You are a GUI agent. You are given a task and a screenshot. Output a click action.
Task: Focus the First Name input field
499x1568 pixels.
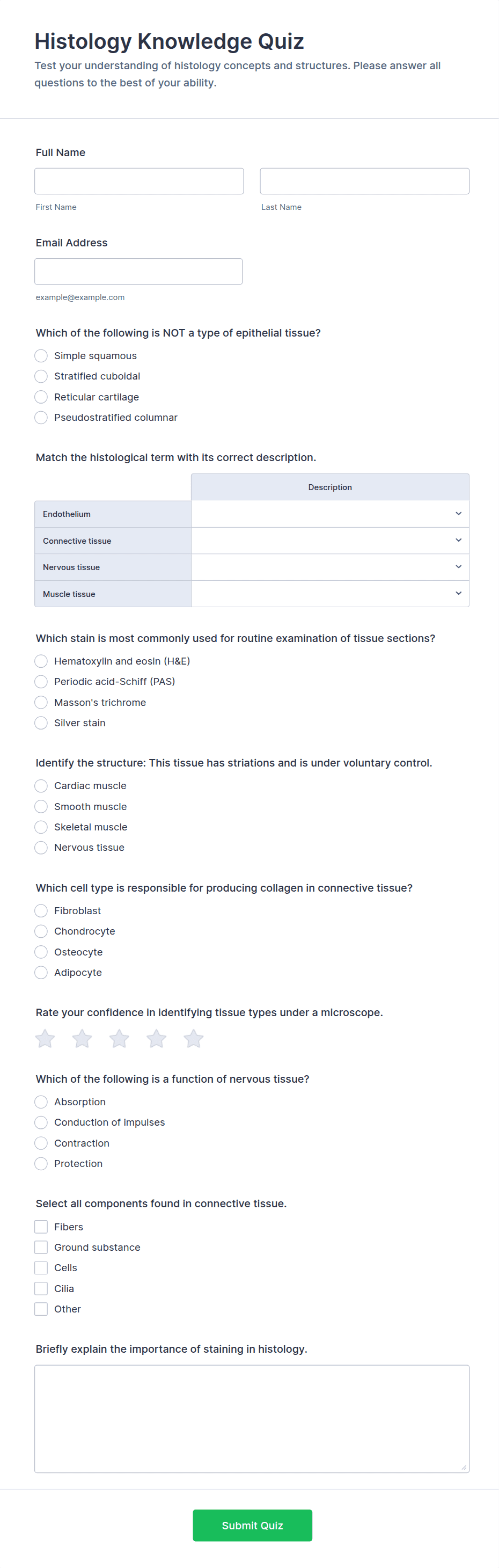[x=139, y=181]
